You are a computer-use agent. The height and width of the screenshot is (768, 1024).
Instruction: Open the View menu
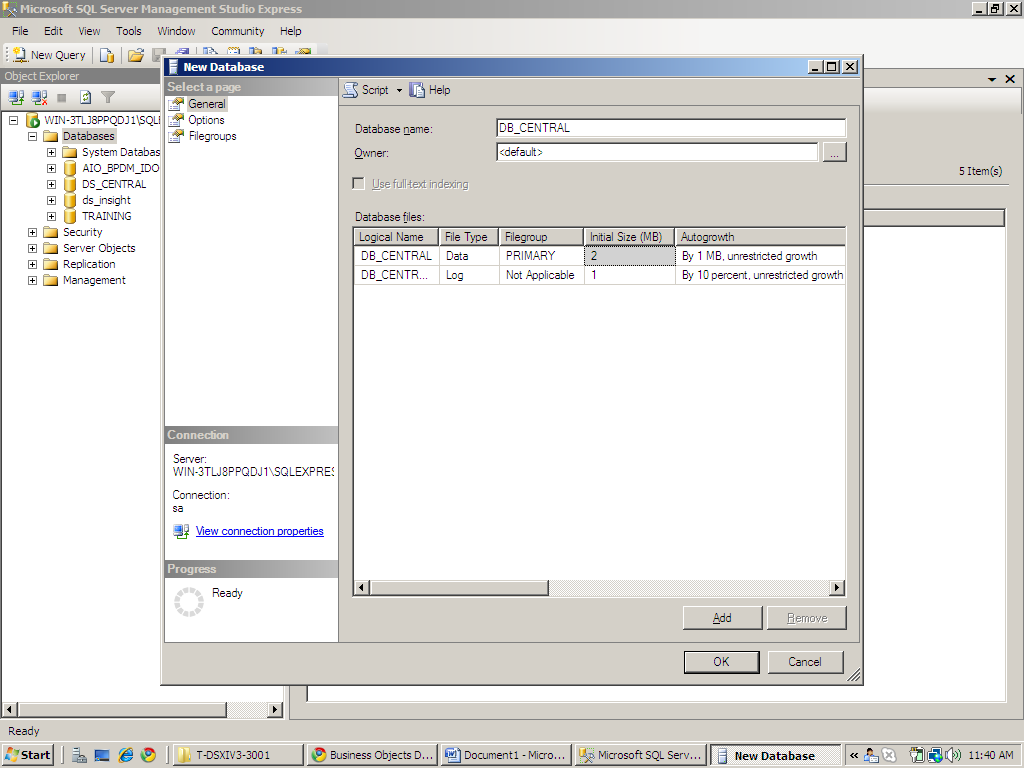point(89,31)
